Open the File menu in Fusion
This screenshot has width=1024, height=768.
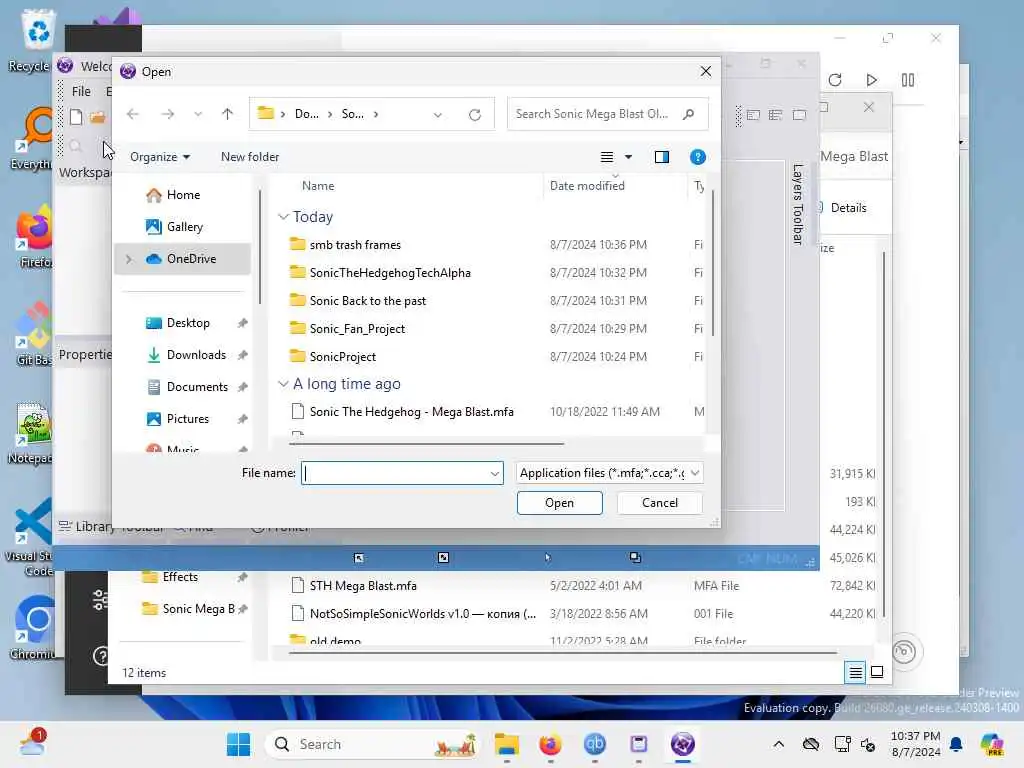(81, 91)
